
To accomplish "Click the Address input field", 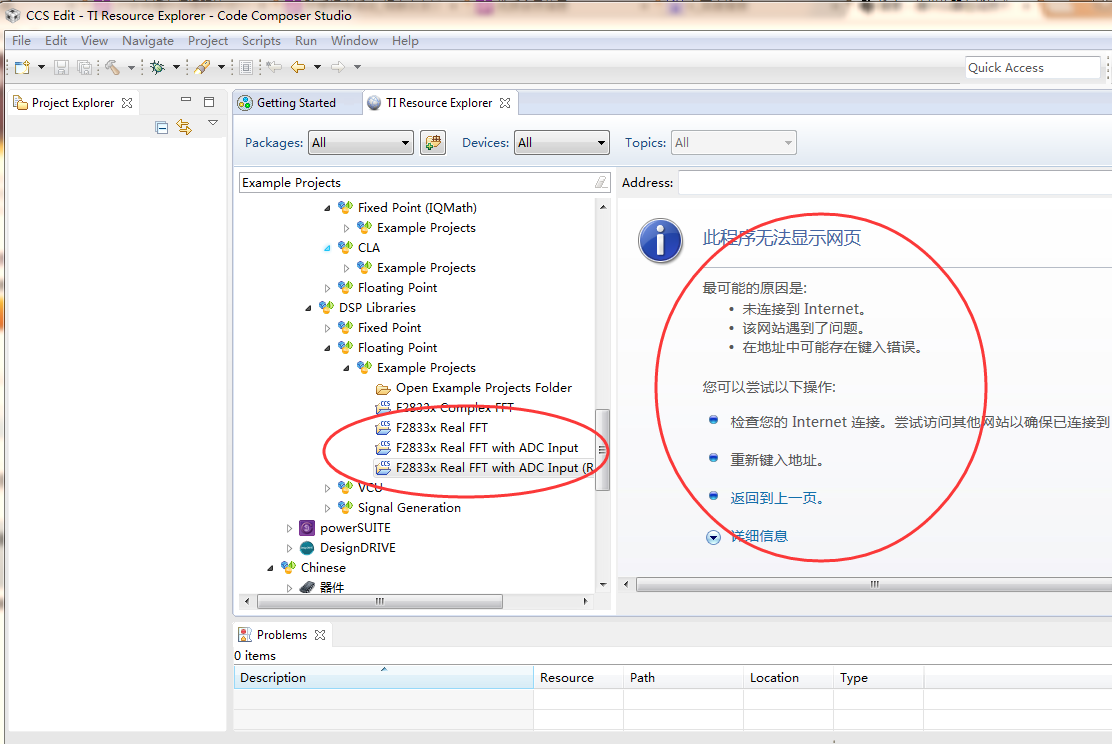I will (x=895, y=182).
